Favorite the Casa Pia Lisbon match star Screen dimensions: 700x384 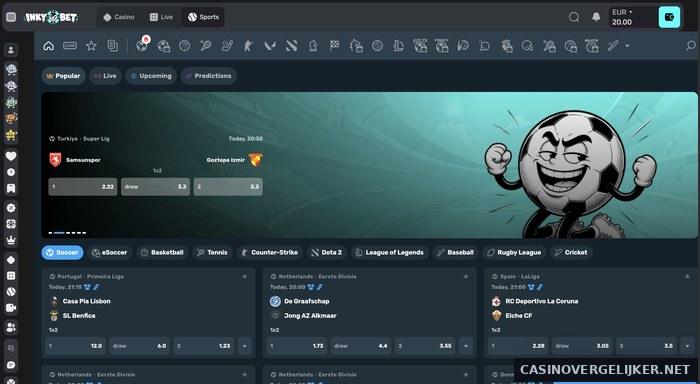pyautogui.click(x=244, y=276)
